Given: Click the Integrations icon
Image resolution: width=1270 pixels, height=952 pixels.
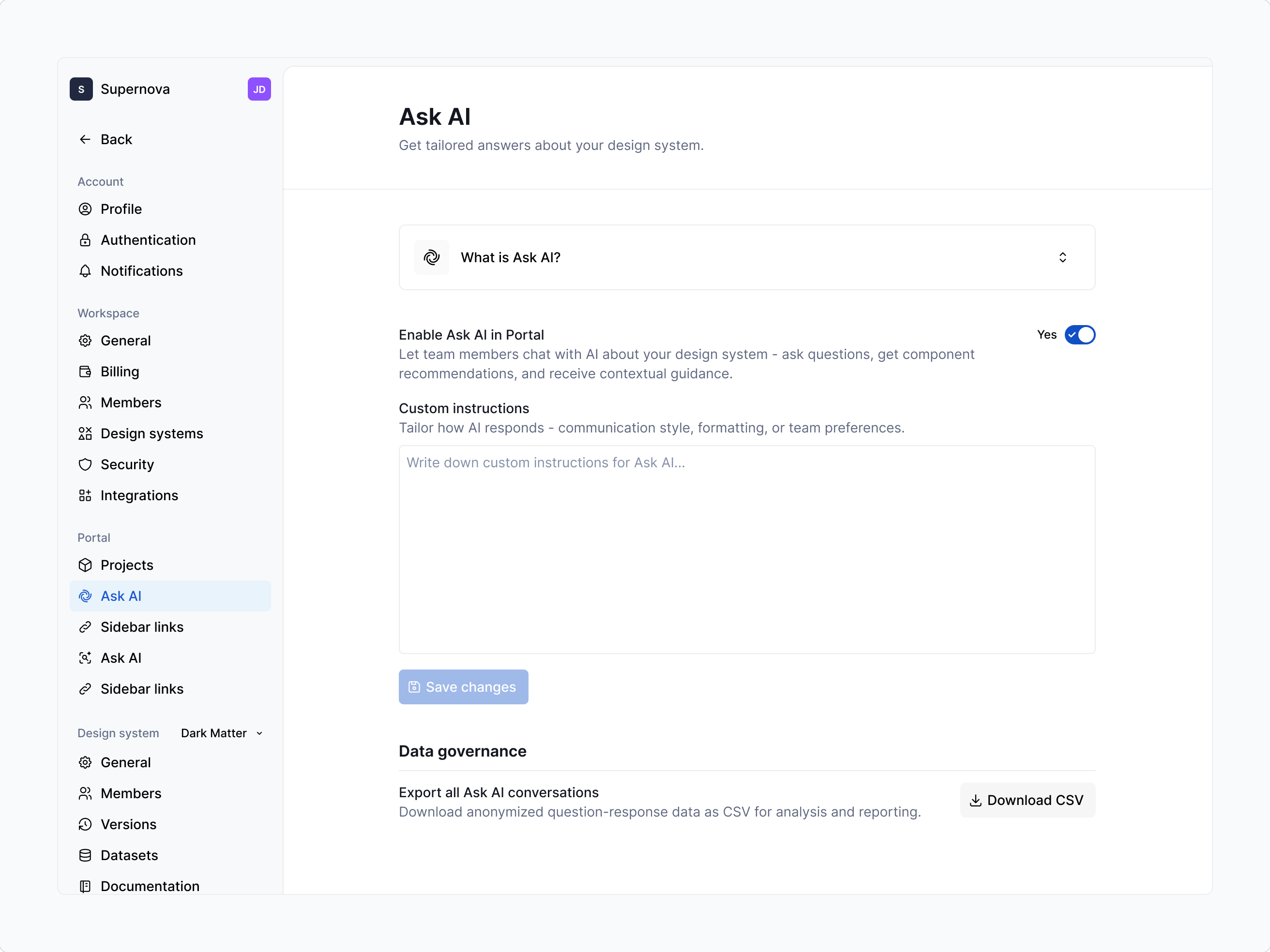Looking at the screenshot, I should pos(85,495).
